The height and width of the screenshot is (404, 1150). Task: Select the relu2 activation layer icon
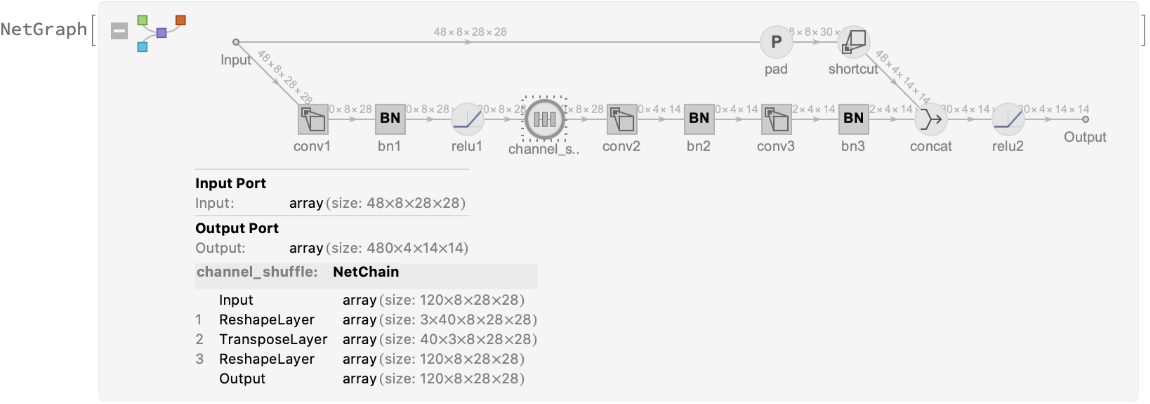pos(1007,120)
